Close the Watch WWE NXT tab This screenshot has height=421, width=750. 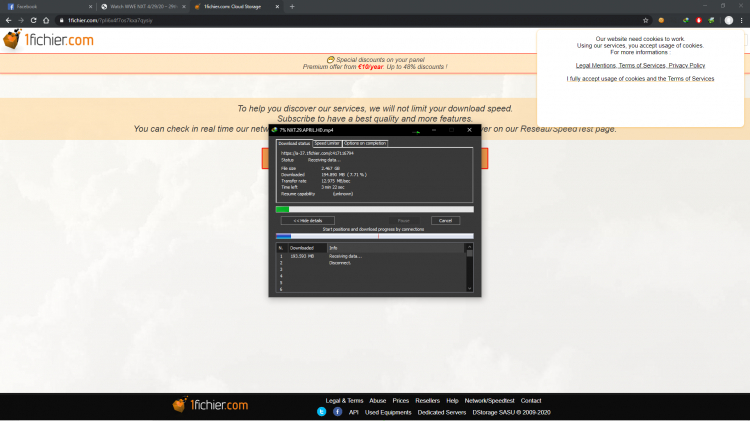184,7
